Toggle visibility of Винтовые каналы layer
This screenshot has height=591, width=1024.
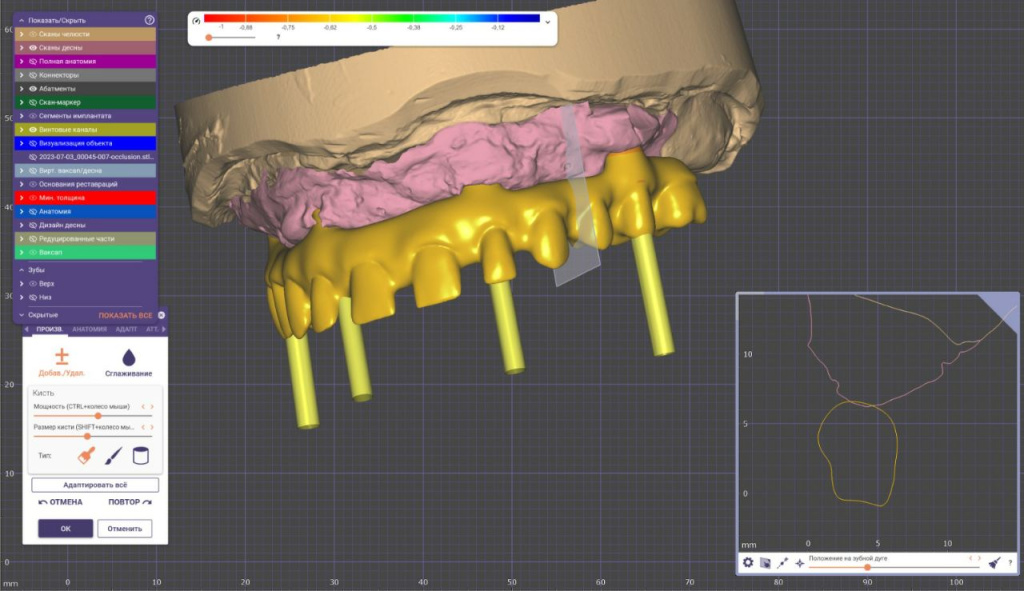[x=33, y=129]
